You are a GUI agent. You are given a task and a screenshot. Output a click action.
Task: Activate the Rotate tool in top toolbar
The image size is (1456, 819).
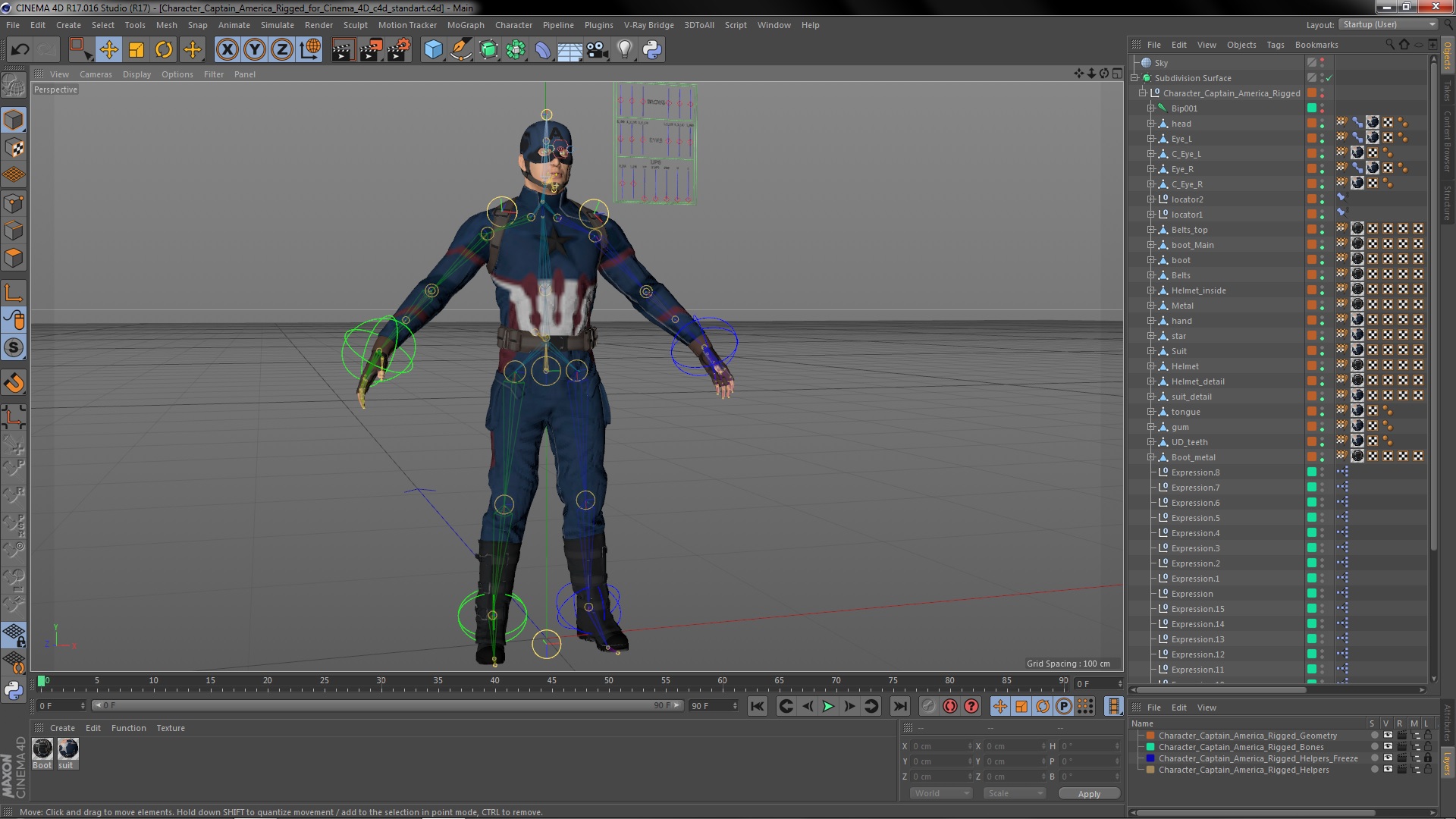click(164, 50)
